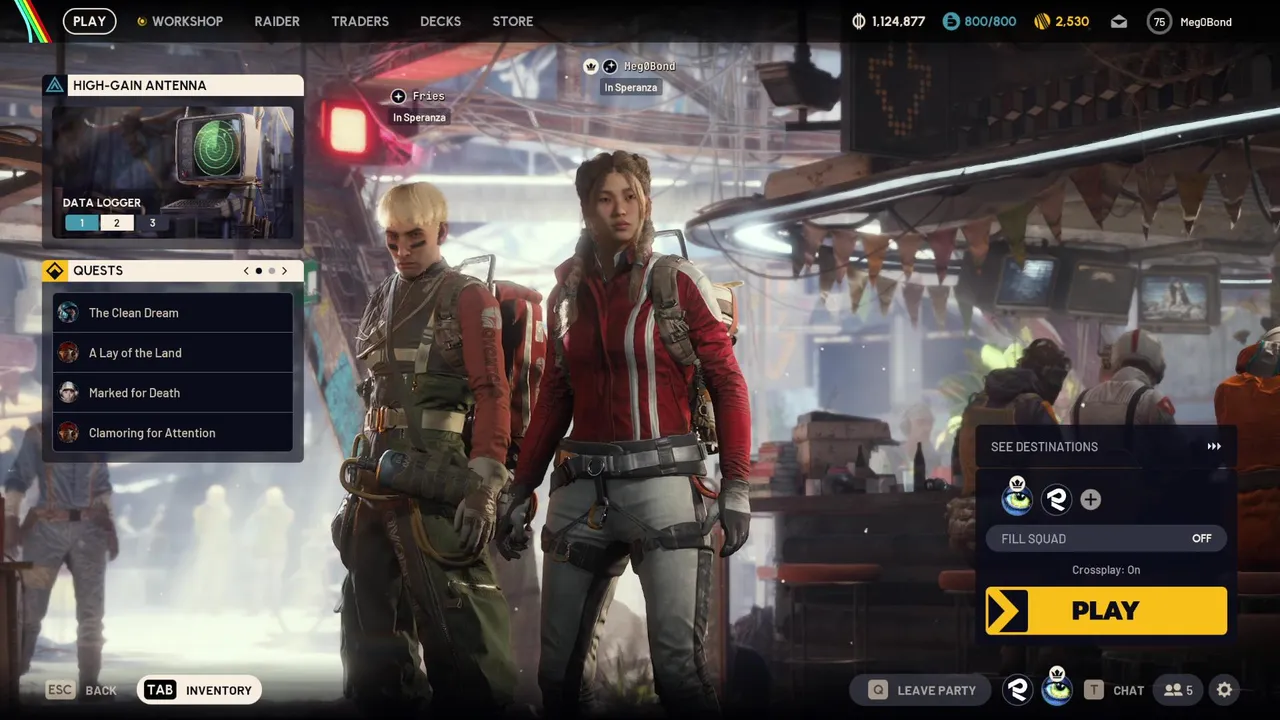The image size is (1280, 720).
Task: Select the first quests page dot
Action: click(259, 270)
